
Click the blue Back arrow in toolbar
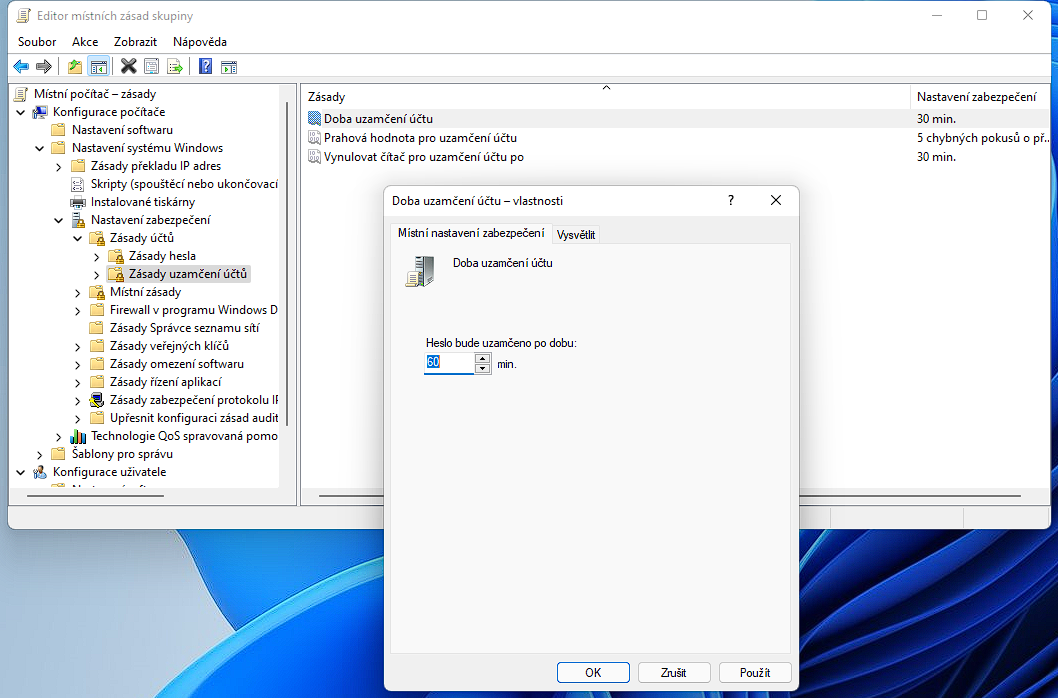click(20, 67)
